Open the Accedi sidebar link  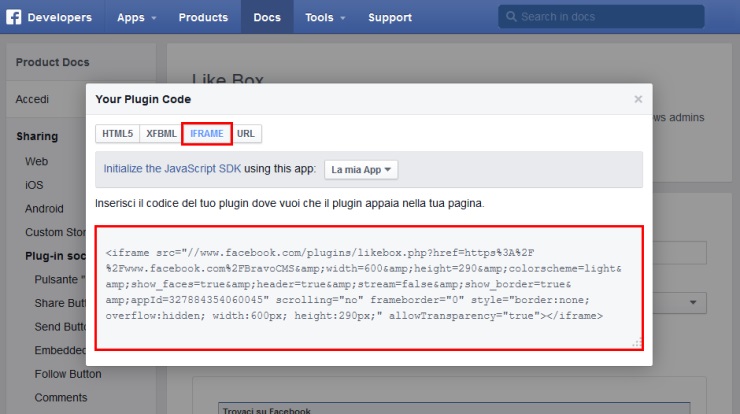pyautogui.click(x=33, y=99)
